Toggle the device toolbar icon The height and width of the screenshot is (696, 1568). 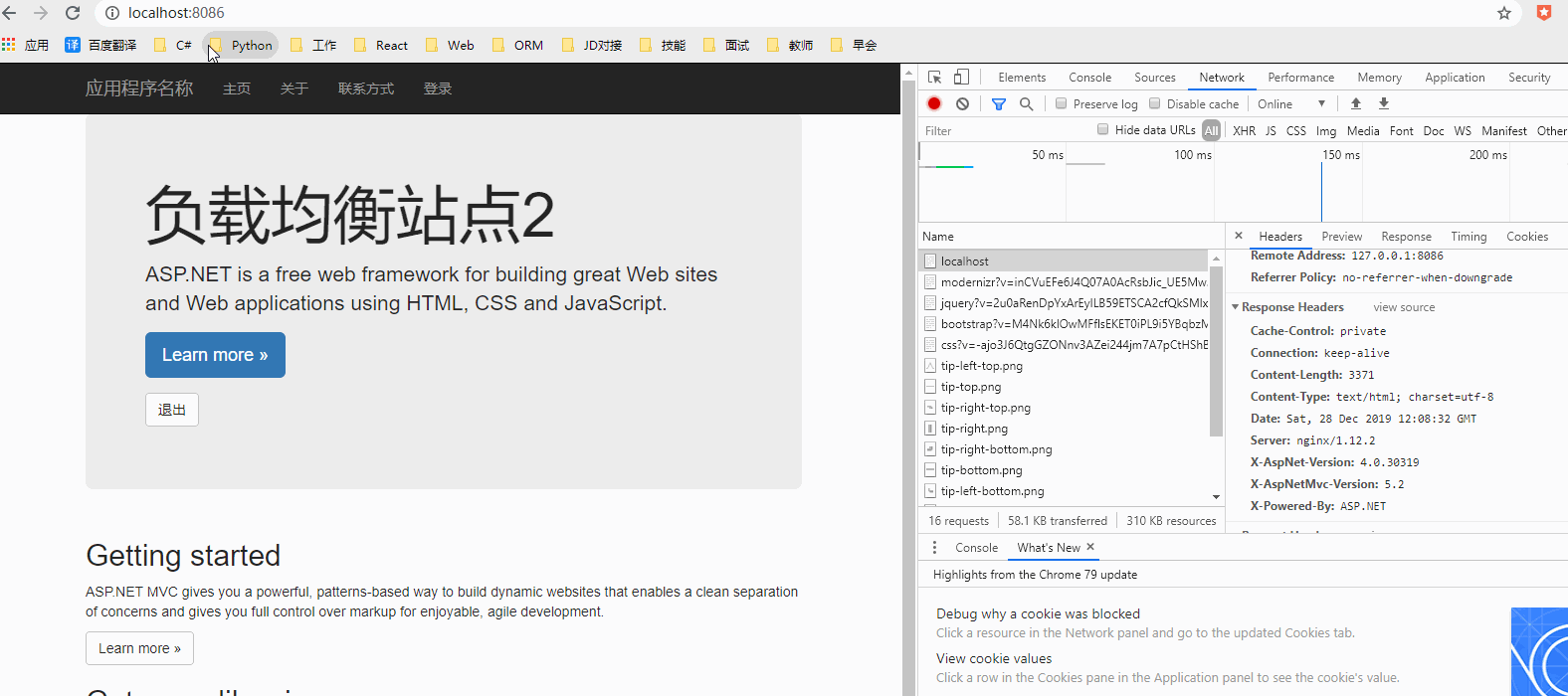tap(961, 78)
